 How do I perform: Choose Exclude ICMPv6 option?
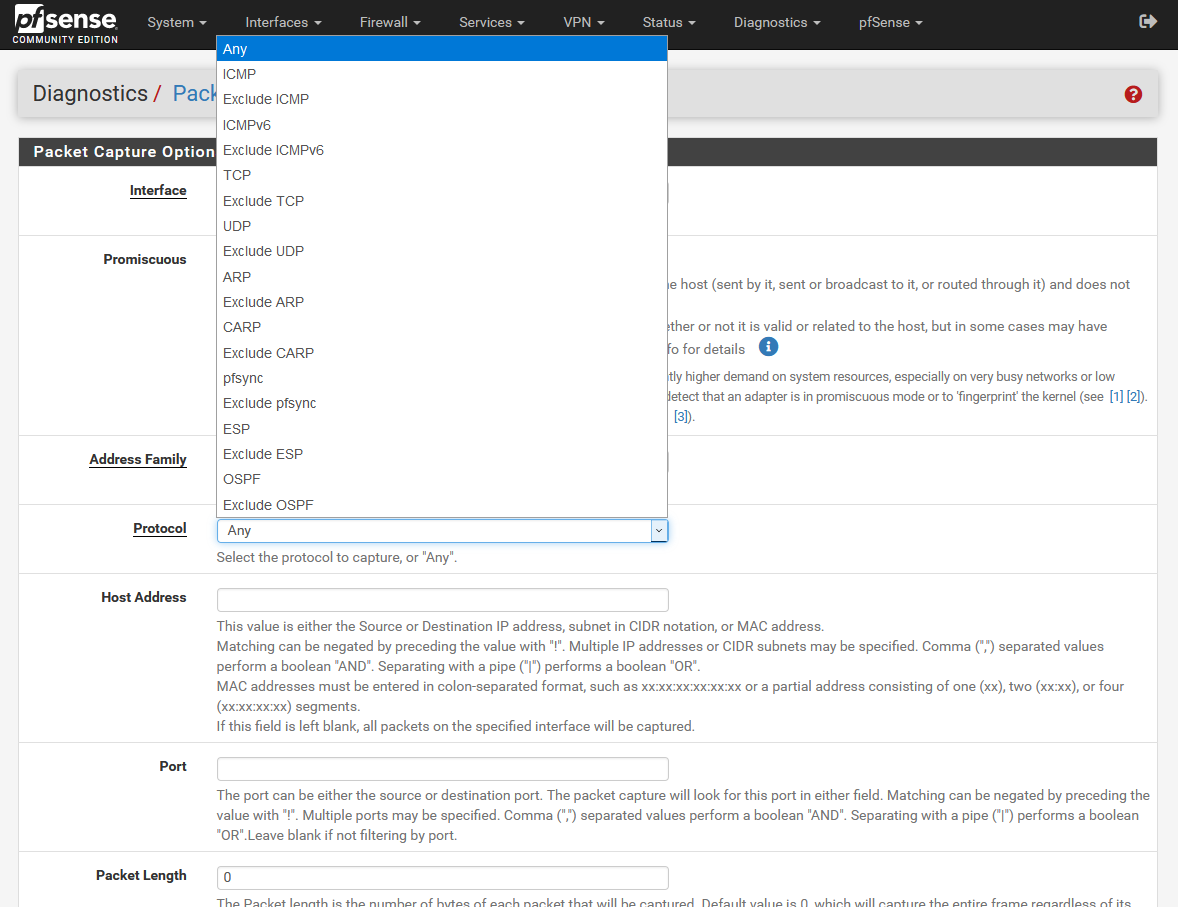click(x=442, y=150)
